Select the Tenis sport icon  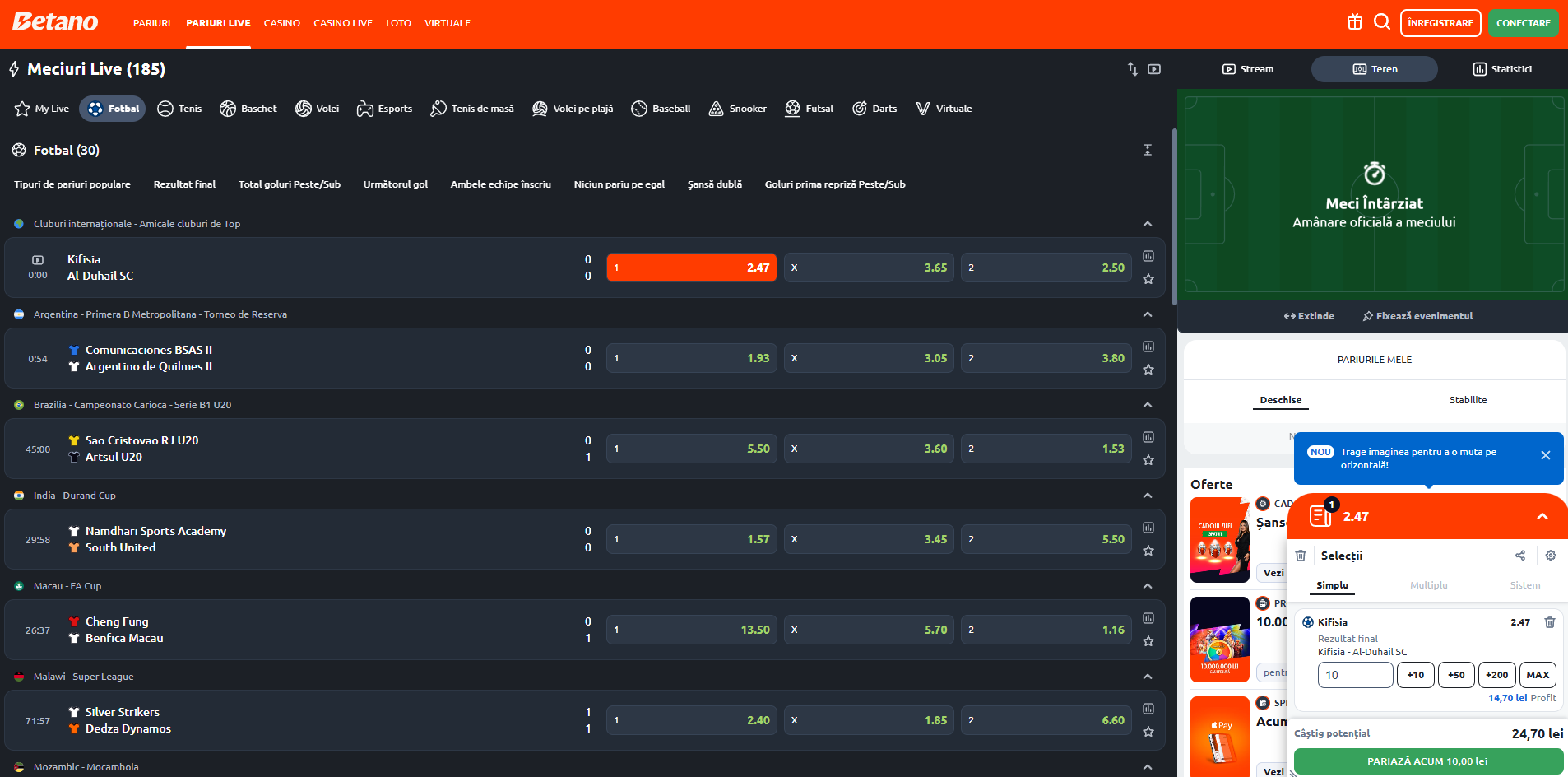coord(179,109)
